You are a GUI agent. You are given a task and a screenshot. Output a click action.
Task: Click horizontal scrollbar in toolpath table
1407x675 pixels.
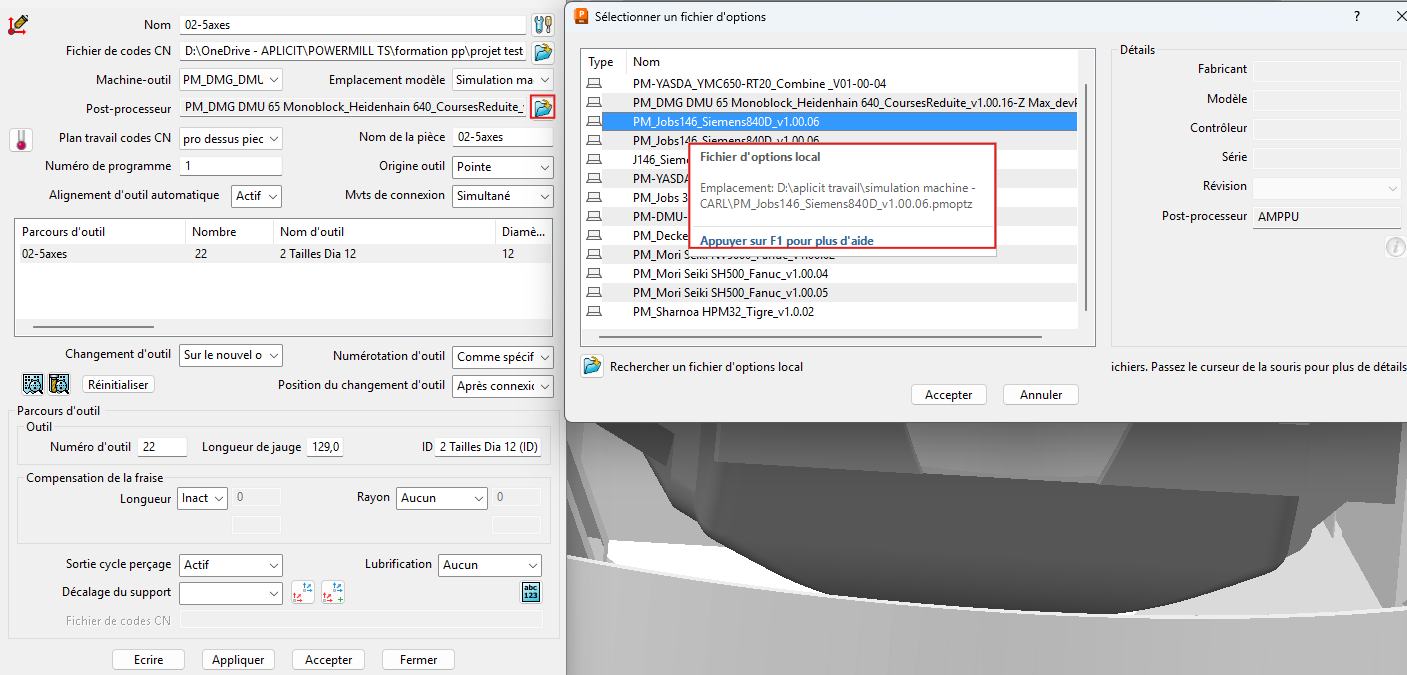[93, 326]
